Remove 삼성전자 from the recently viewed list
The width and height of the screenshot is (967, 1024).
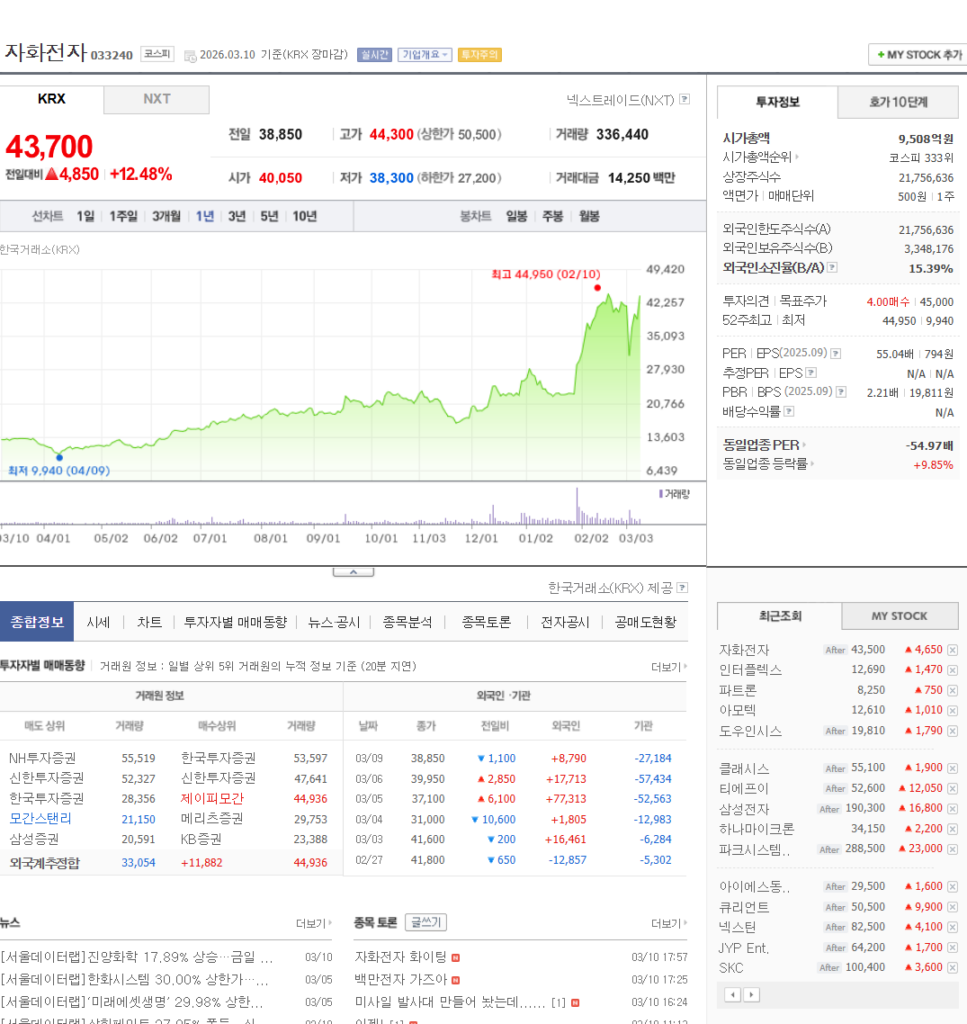point(952,809)
